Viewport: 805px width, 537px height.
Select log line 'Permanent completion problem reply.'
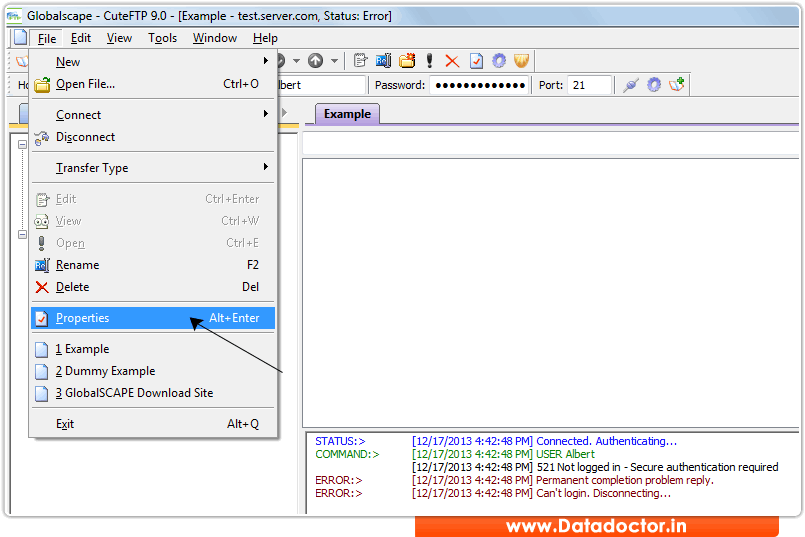[x=625, y=480]
